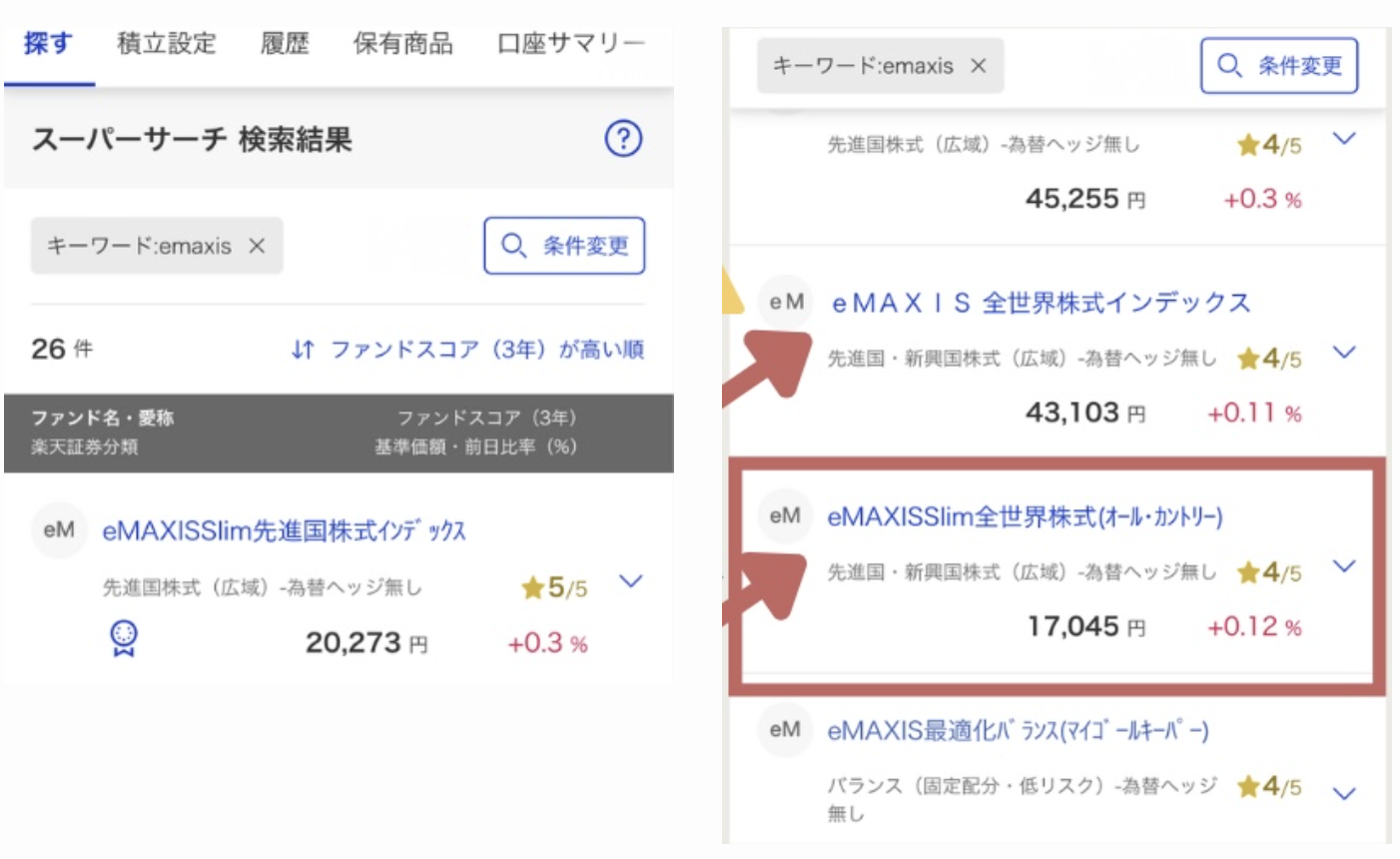
Task: Click eM logo beside eMAXIS最適化バランス
Action: click(x=785, y=729)
